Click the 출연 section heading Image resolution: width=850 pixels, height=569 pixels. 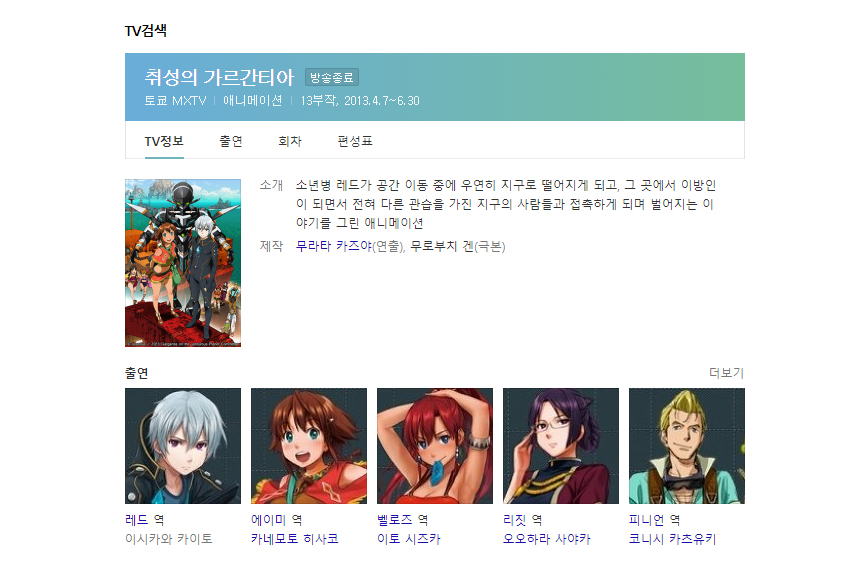click(x=137, y=373)
